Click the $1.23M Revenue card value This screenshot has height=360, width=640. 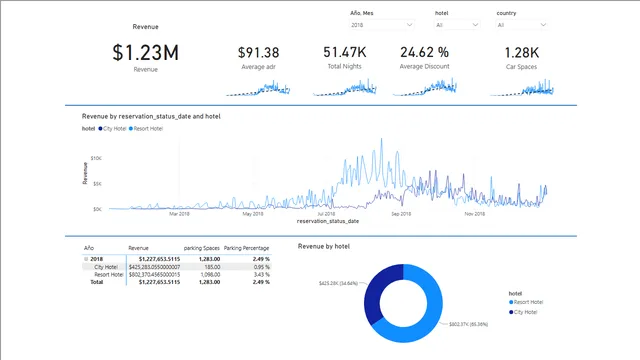(x=146, y=53)
